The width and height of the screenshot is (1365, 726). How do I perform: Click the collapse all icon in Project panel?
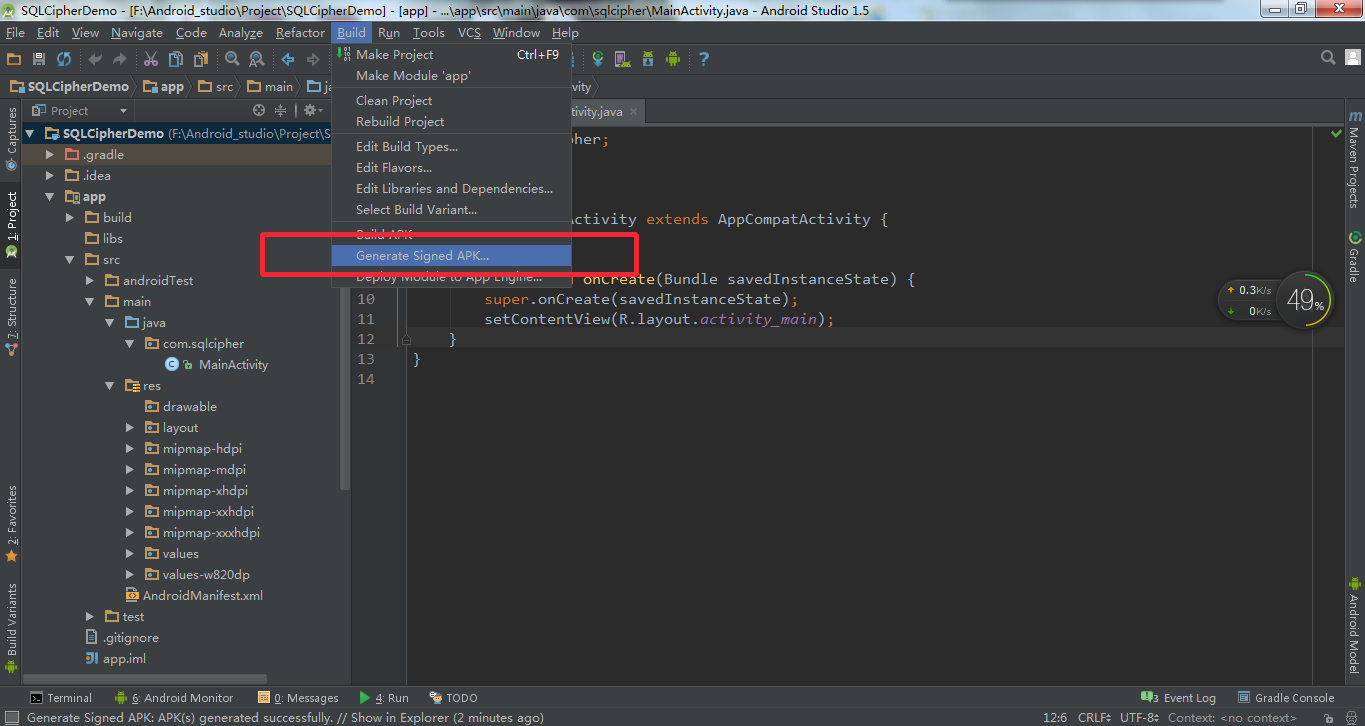tap(281, 110)
